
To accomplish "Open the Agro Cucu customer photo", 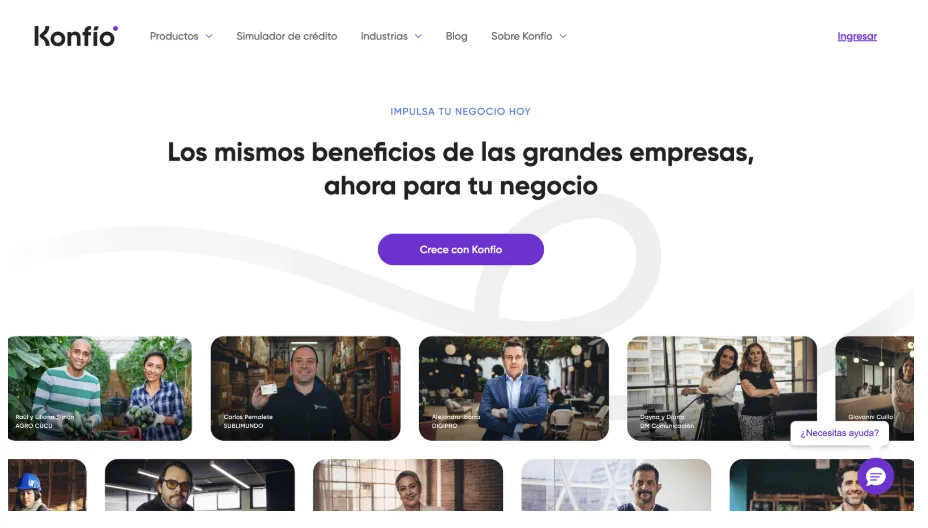I will [99, 388].
